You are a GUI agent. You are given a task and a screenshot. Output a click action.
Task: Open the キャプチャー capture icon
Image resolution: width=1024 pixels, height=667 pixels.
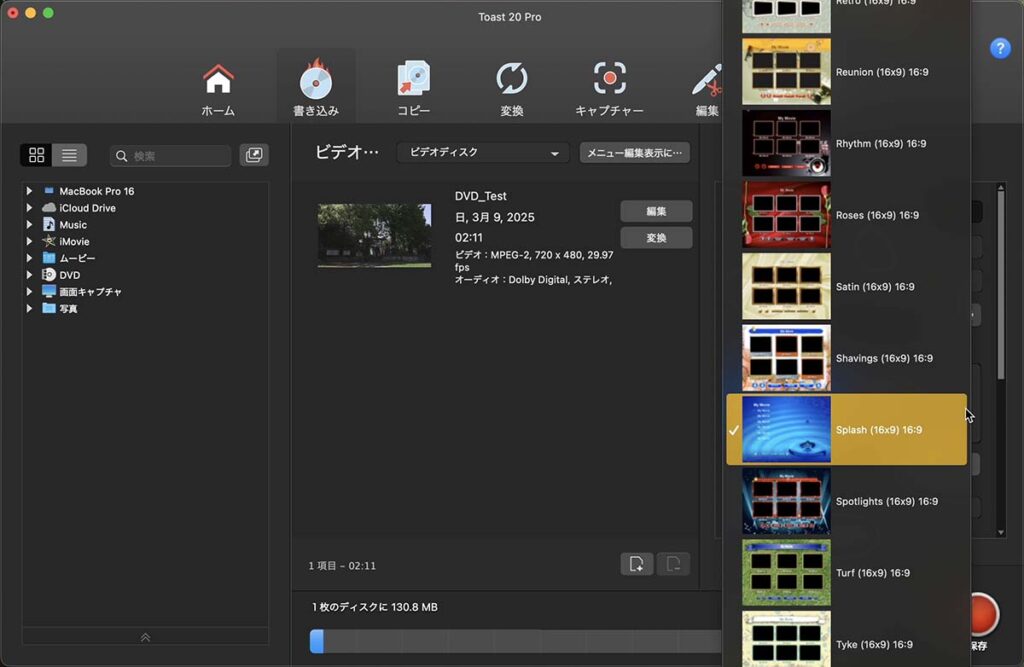[x=609, y=89]
